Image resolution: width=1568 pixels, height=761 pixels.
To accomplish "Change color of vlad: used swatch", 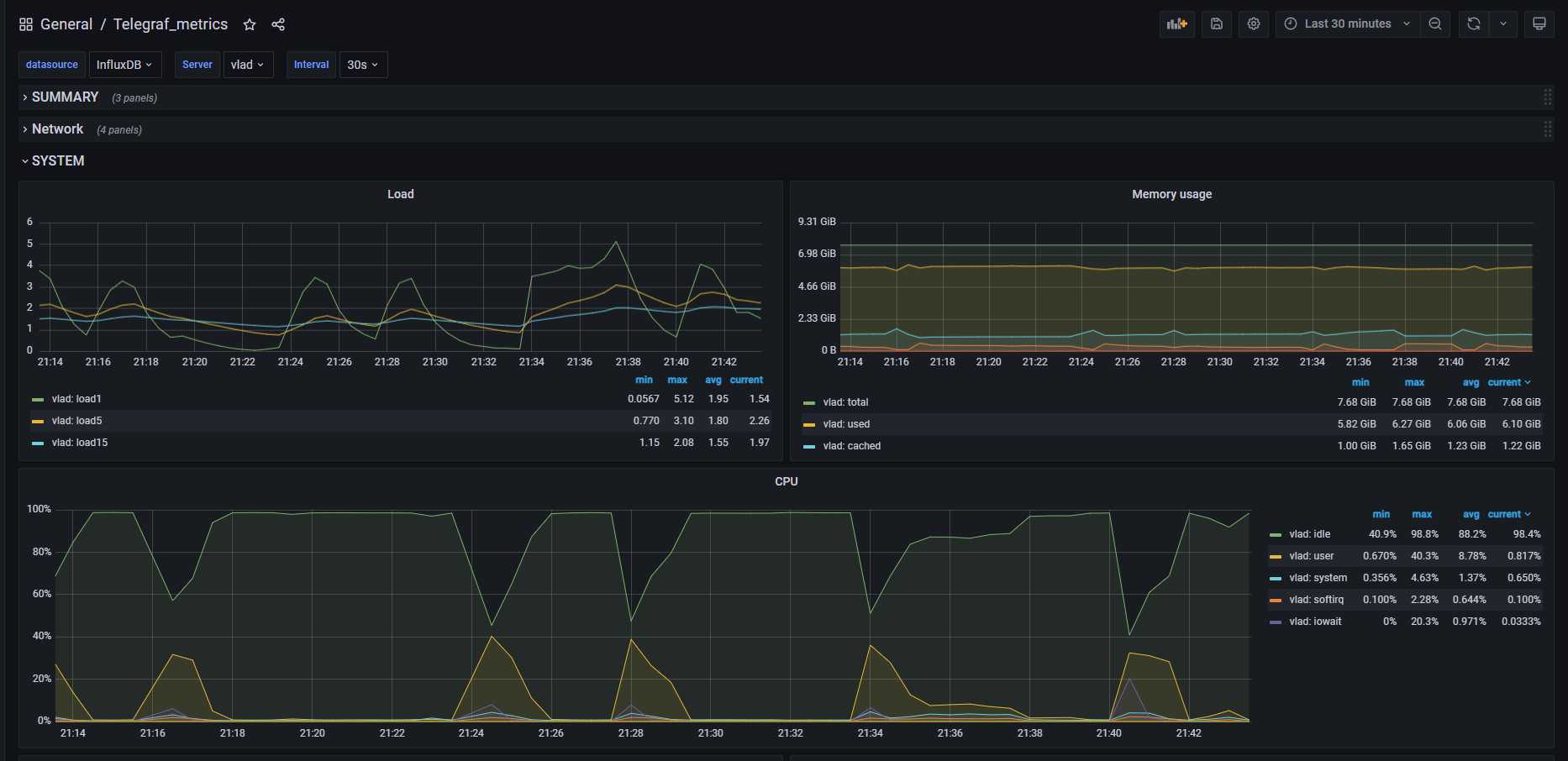I will [809, 425].
